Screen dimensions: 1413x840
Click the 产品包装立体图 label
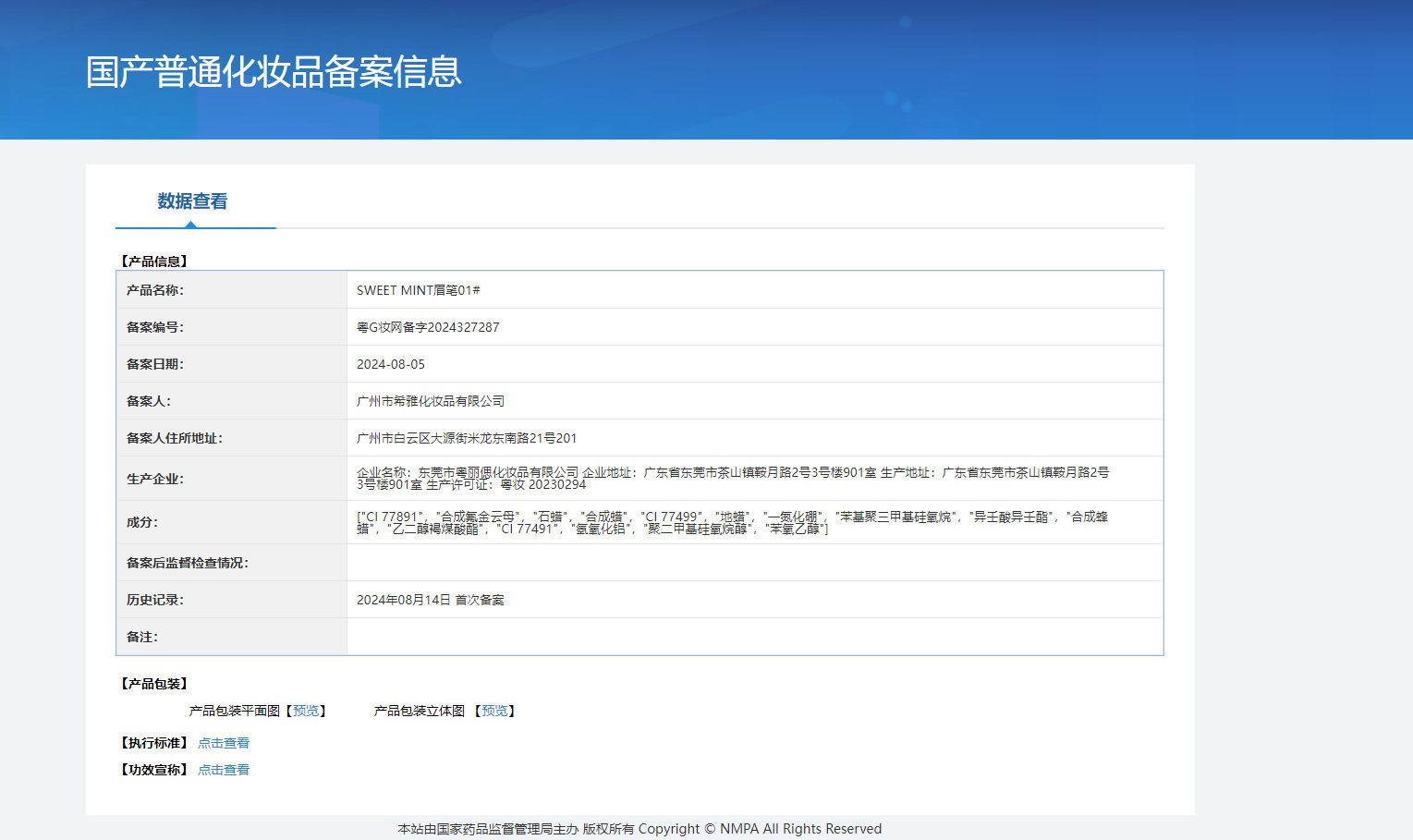click(x=420, y=711)
